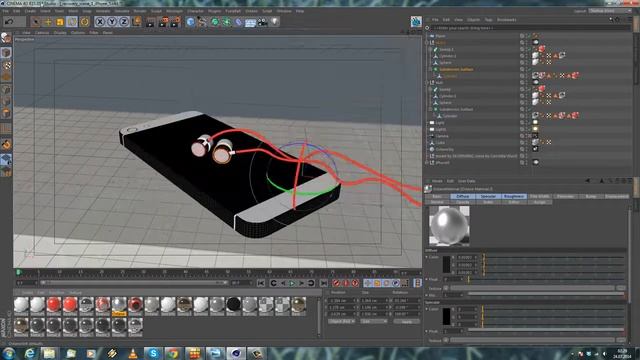
Task: Toggle the X axis lock
Action: pyautogui.click(x=100, y=22)
